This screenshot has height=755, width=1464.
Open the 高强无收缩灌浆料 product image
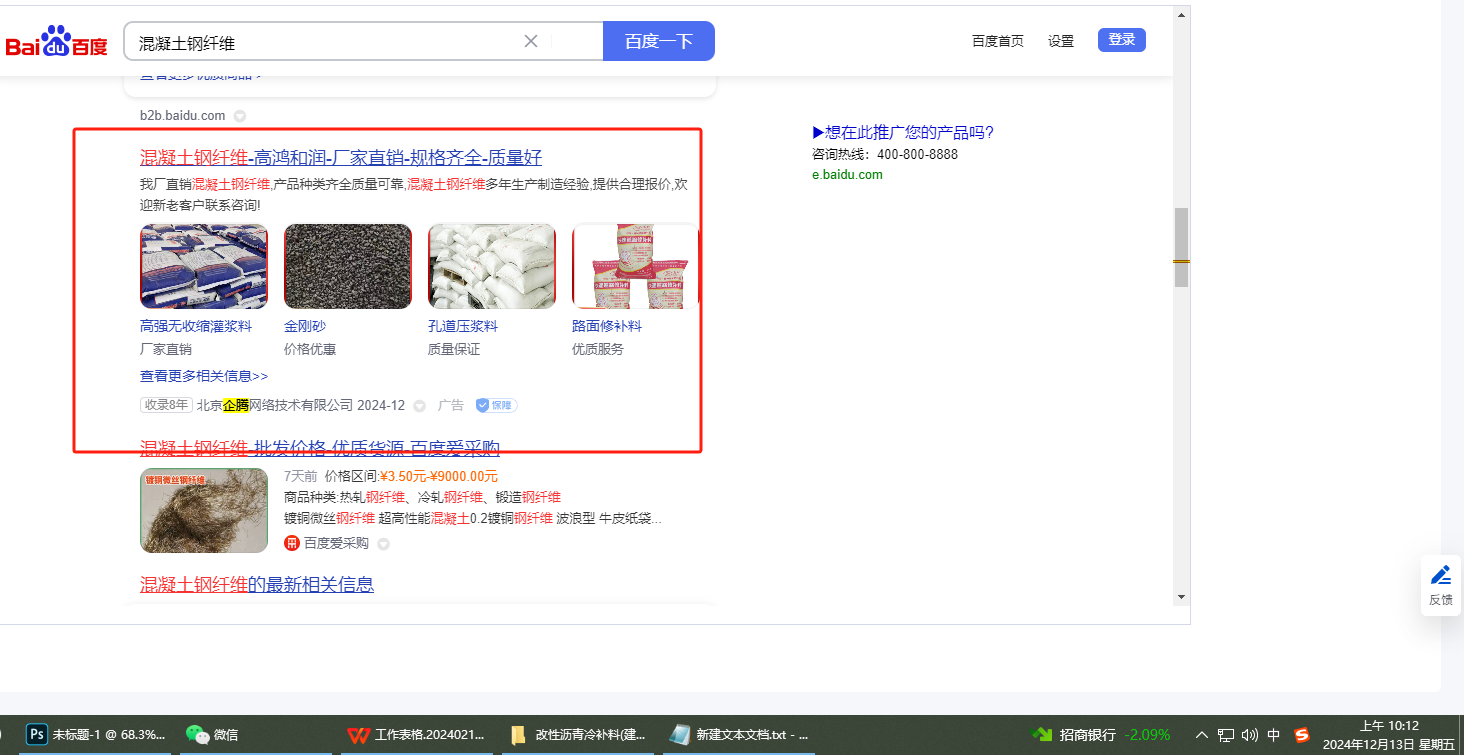(x=204, y=266)
